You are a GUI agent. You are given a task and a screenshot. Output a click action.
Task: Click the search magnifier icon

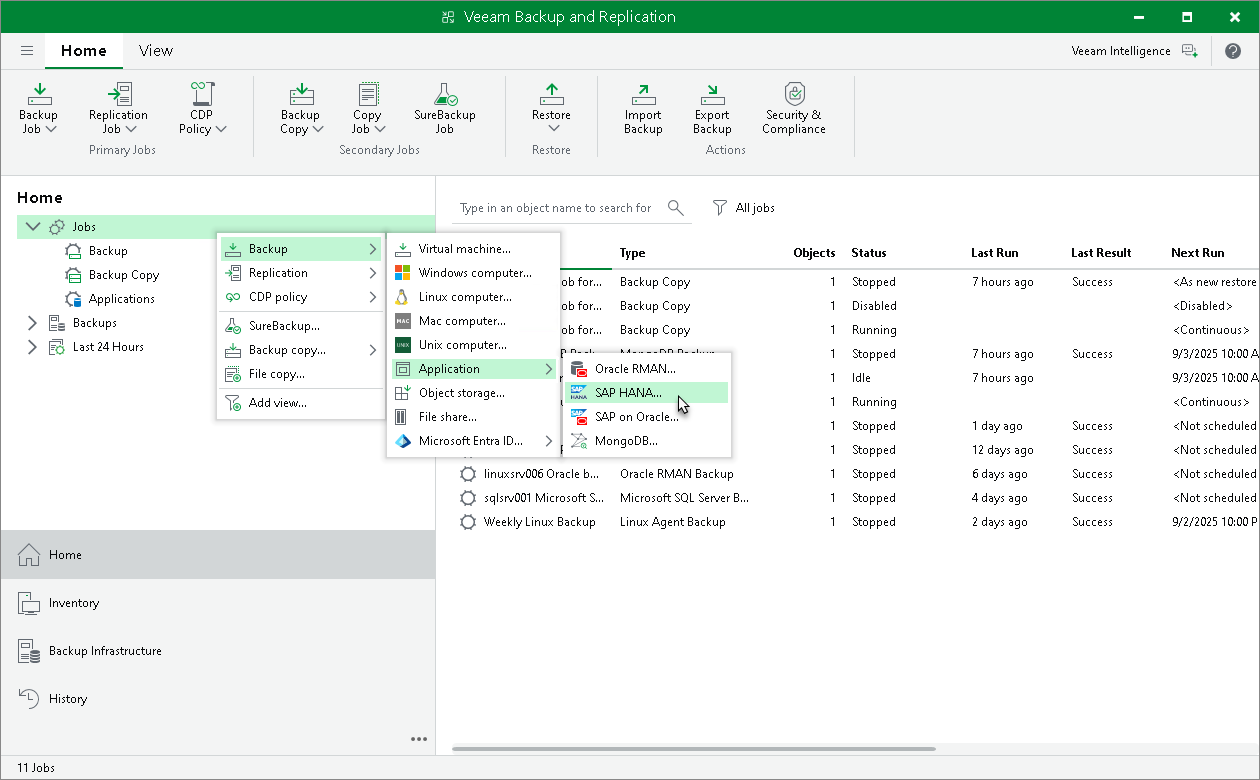click(677, 208)
